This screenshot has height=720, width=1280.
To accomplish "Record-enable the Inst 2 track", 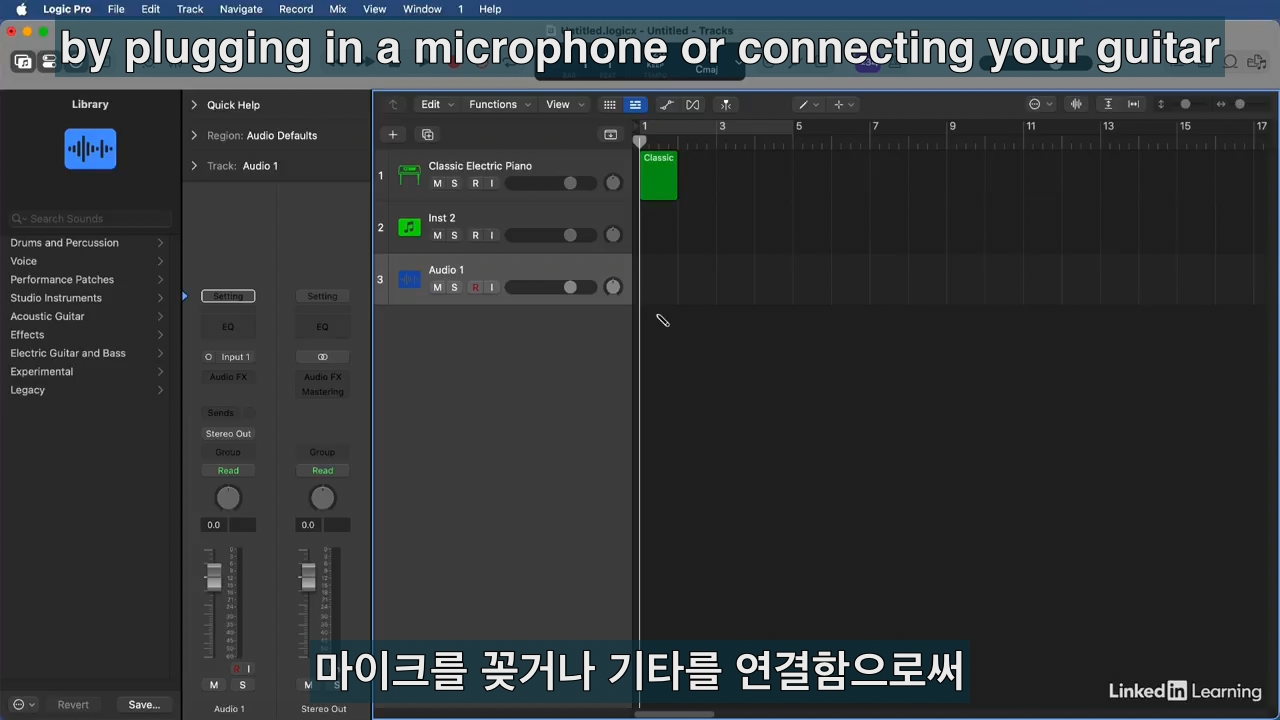I will (475, 236).
